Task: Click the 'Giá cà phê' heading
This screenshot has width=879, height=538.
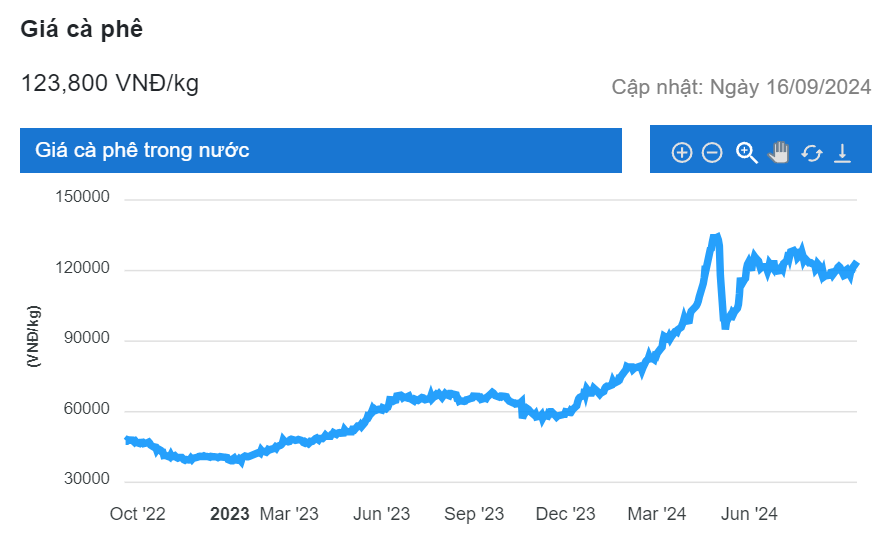Action: pyautogui.click(x=82, y=29)
